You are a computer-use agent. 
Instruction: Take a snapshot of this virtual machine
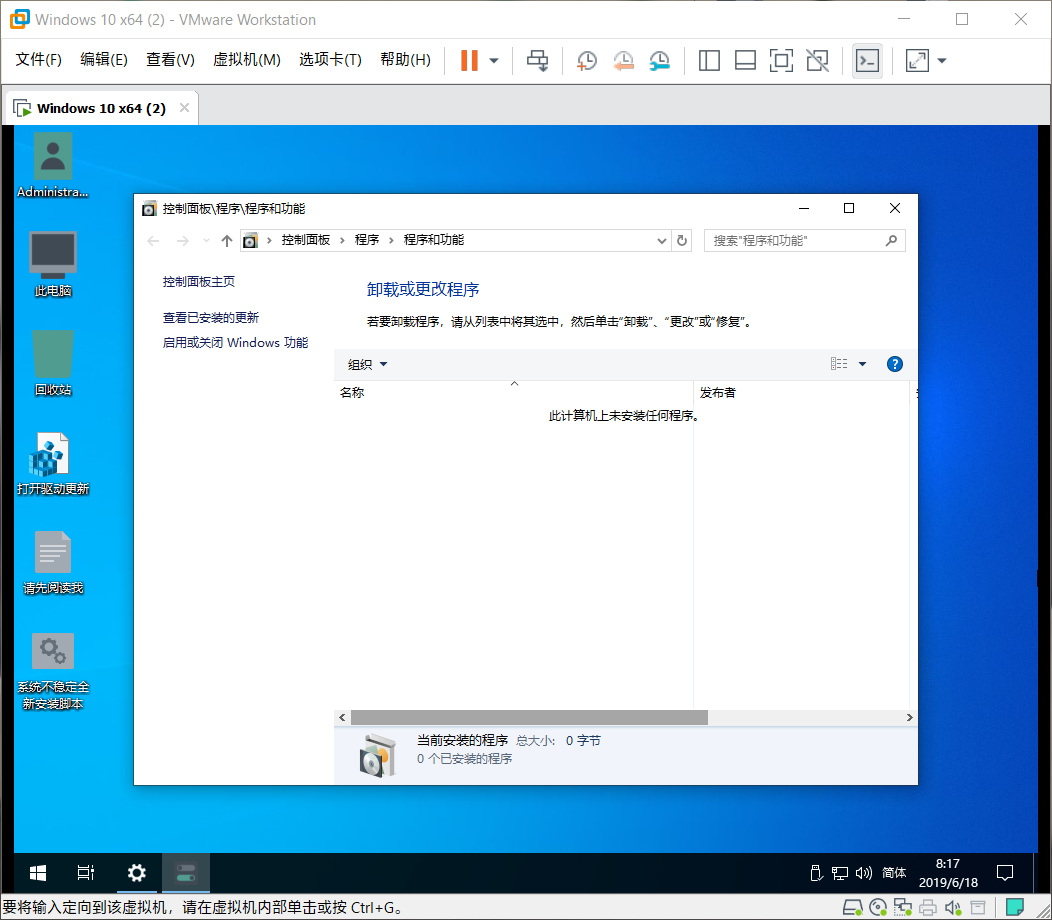pyautogui.click(x=586, y=60)
